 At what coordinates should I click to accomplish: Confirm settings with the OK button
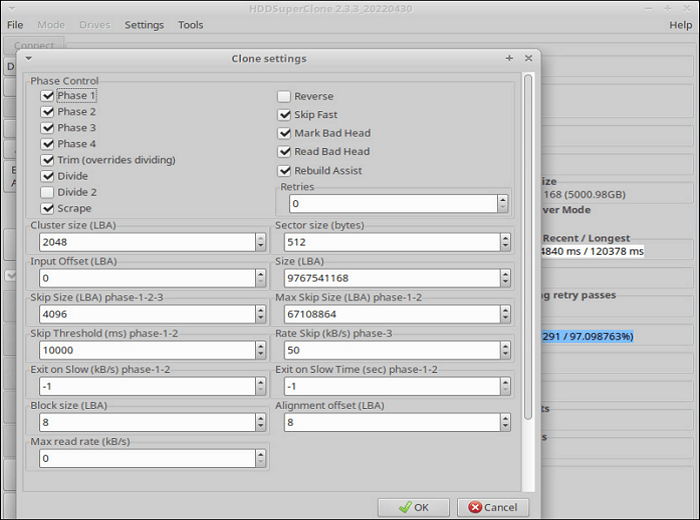pos(412,507)
